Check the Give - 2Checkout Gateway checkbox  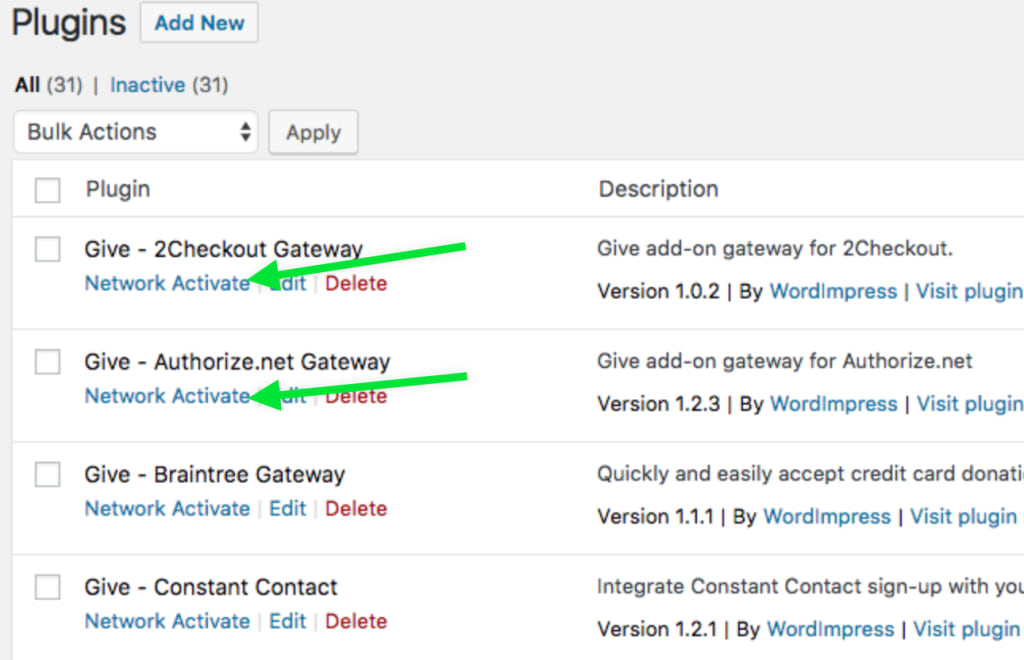[48, 249]
